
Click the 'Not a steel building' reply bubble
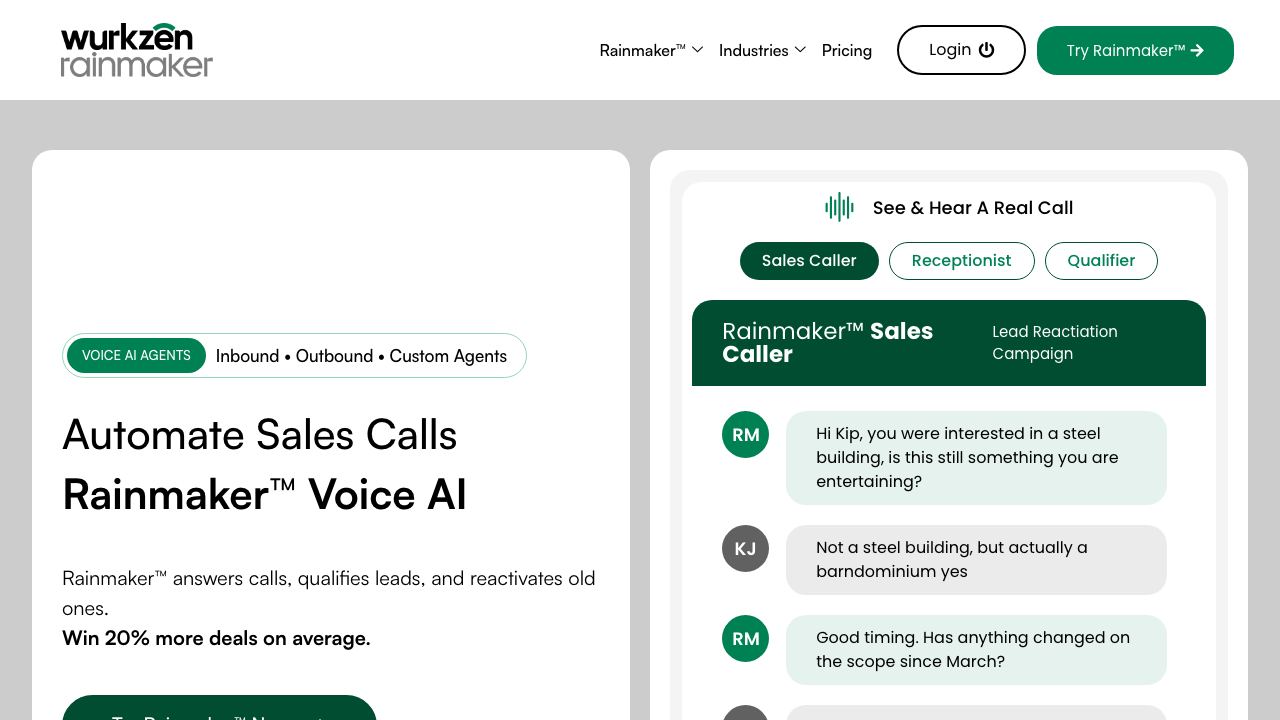(976, 560)
